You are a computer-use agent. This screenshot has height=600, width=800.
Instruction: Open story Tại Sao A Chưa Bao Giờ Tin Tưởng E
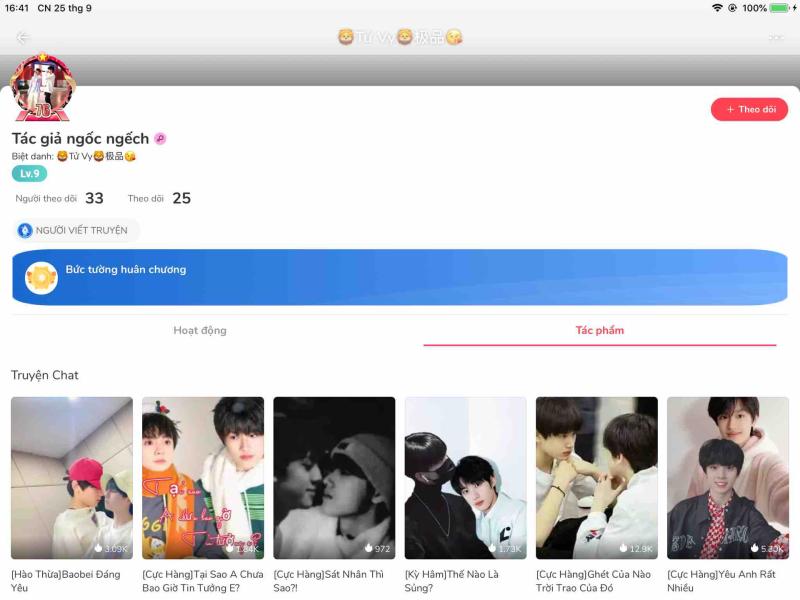tap(203, 478)
